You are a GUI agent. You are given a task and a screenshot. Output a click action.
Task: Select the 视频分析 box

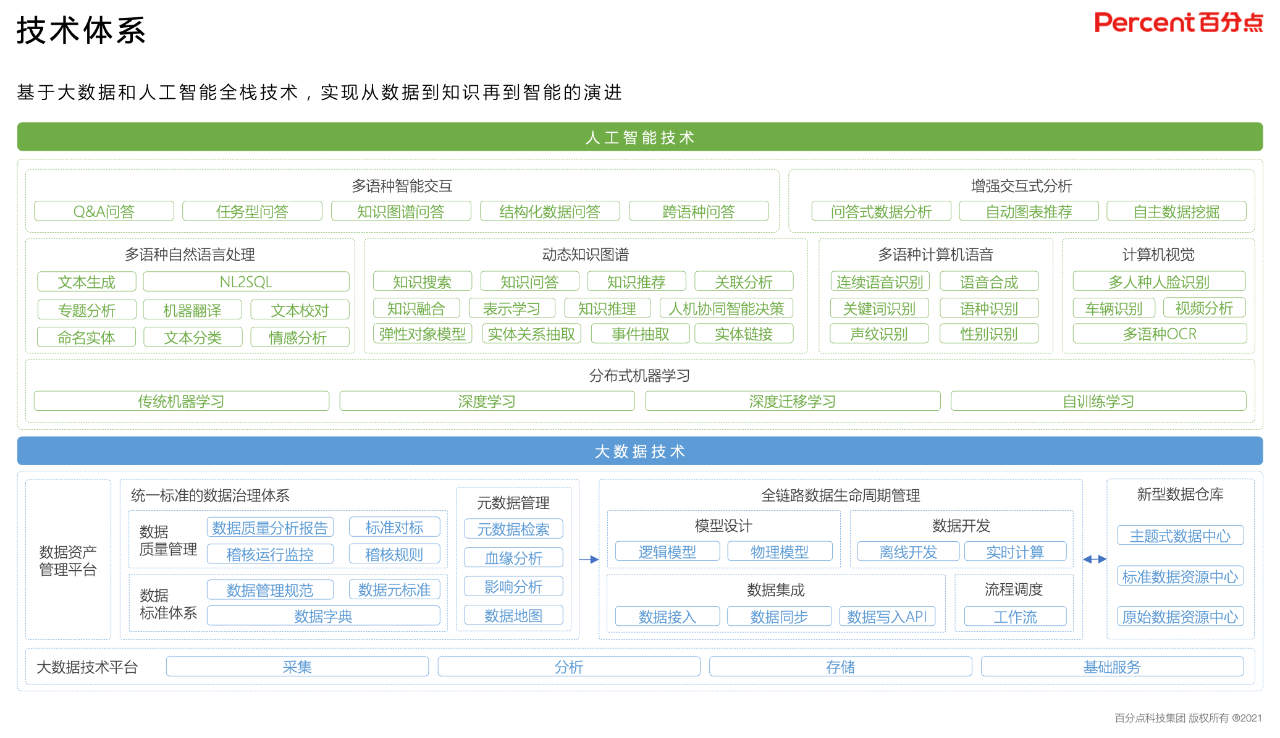(x=1204, y=308)
